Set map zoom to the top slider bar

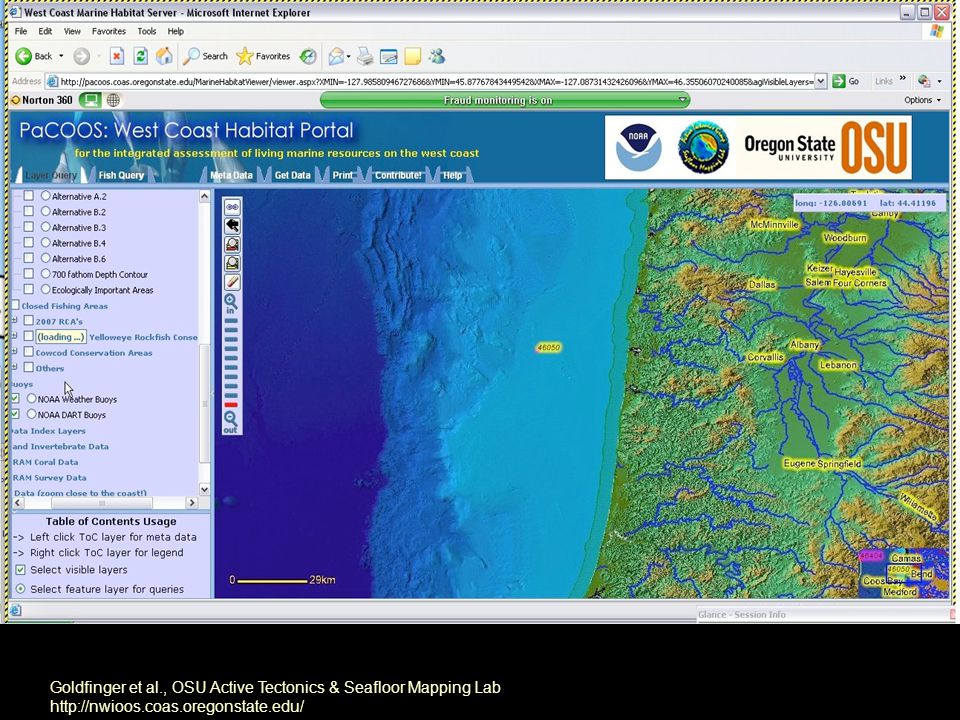(x=231, y=321)
